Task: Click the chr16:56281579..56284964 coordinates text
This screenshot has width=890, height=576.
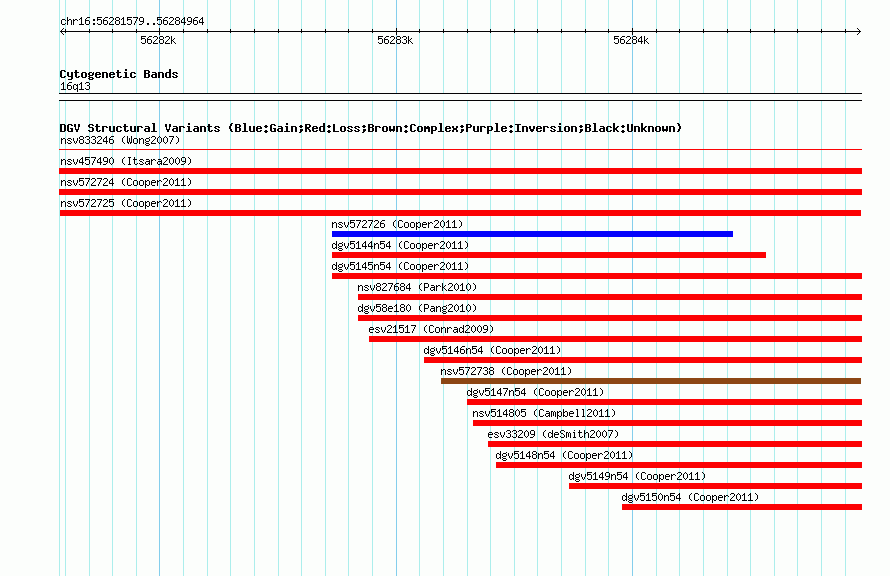Action: [132, 21]
